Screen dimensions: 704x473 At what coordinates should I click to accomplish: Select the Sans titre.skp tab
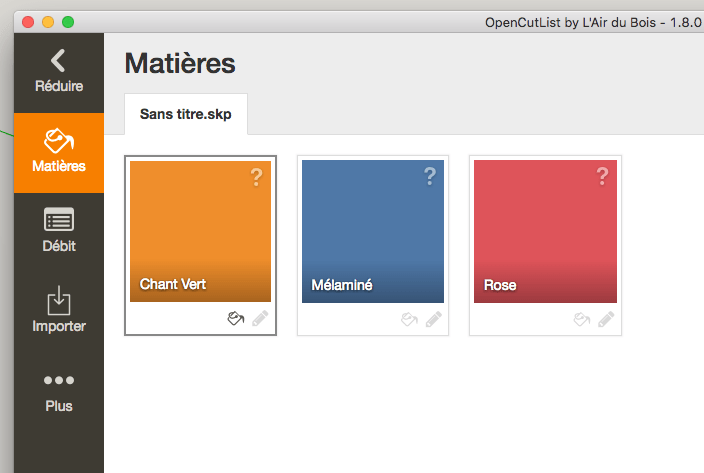tap(186, 114)
